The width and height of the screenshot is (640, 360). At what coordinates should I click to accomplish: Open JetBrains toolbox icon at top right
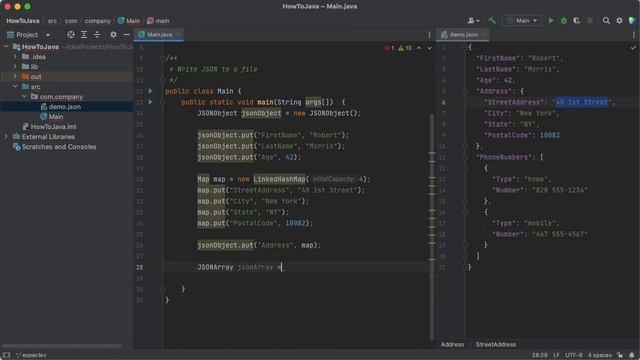click(632, 20)
